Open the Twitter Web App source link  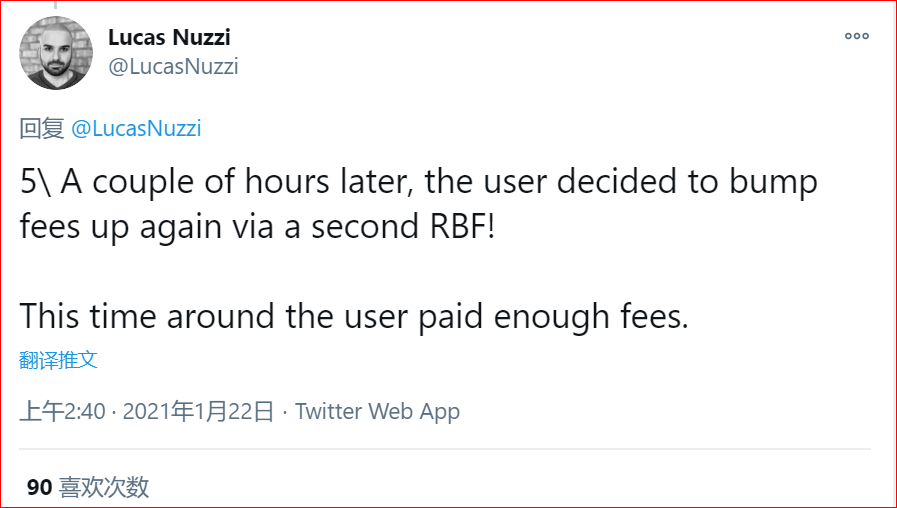pyautogui.click(x=377, y=411)
